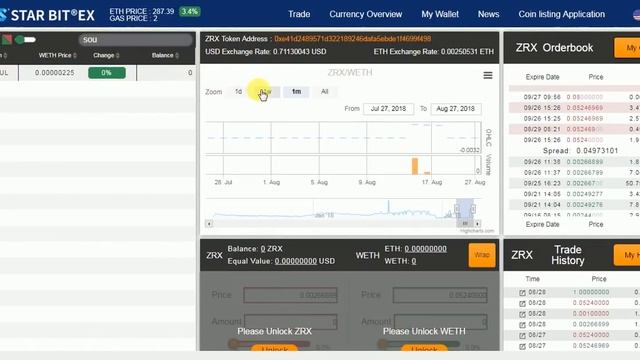
Task: Select orderbook row 09/27 09:56
Action: 574,97
